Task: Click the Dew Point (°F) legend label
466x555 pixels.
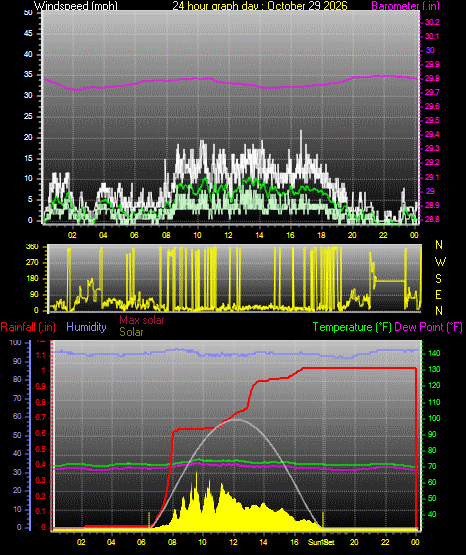Action: click(x=428, y=327)
